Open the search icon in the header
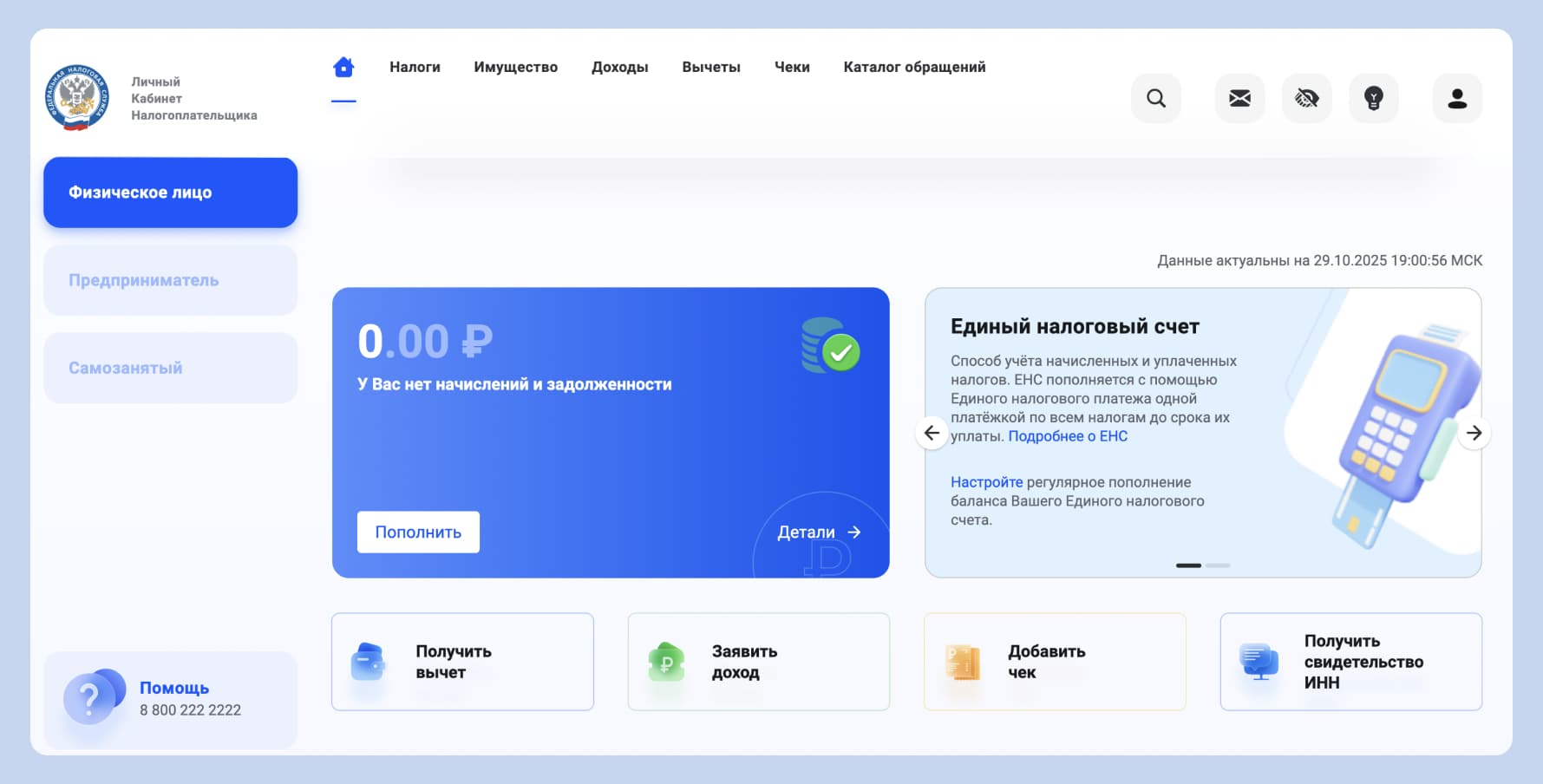The width and height of the screenshot is (1543, 784). tap(1155, 98)
